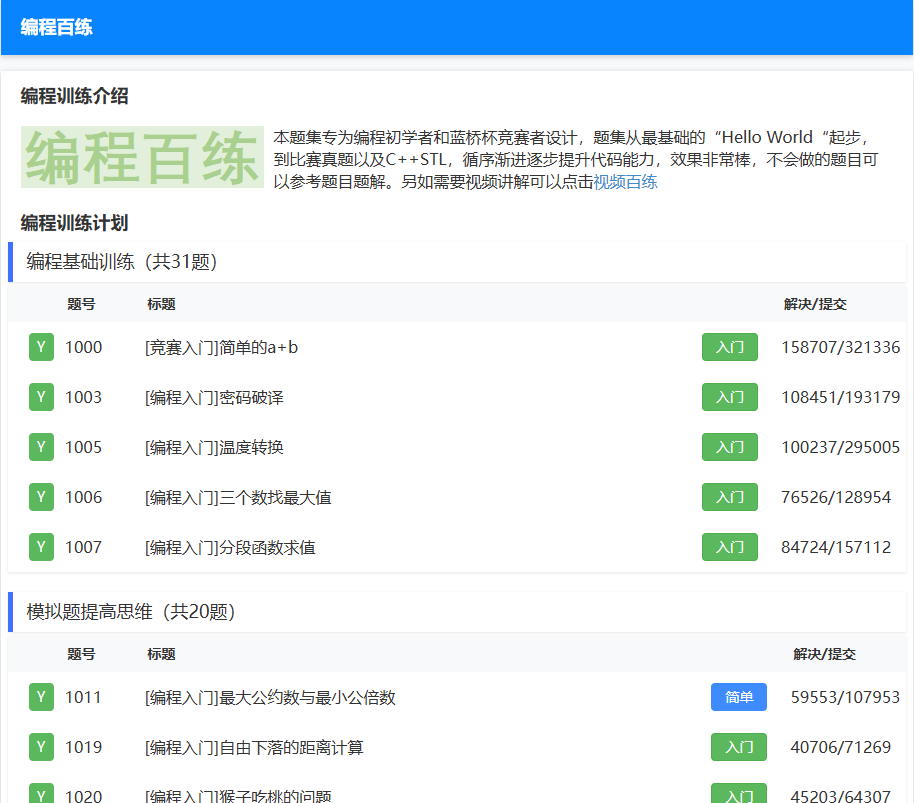This screenshot has width=914, height=803.
Task: Open problem [编程入门]分段函数求值
Action: coord(230,548)
